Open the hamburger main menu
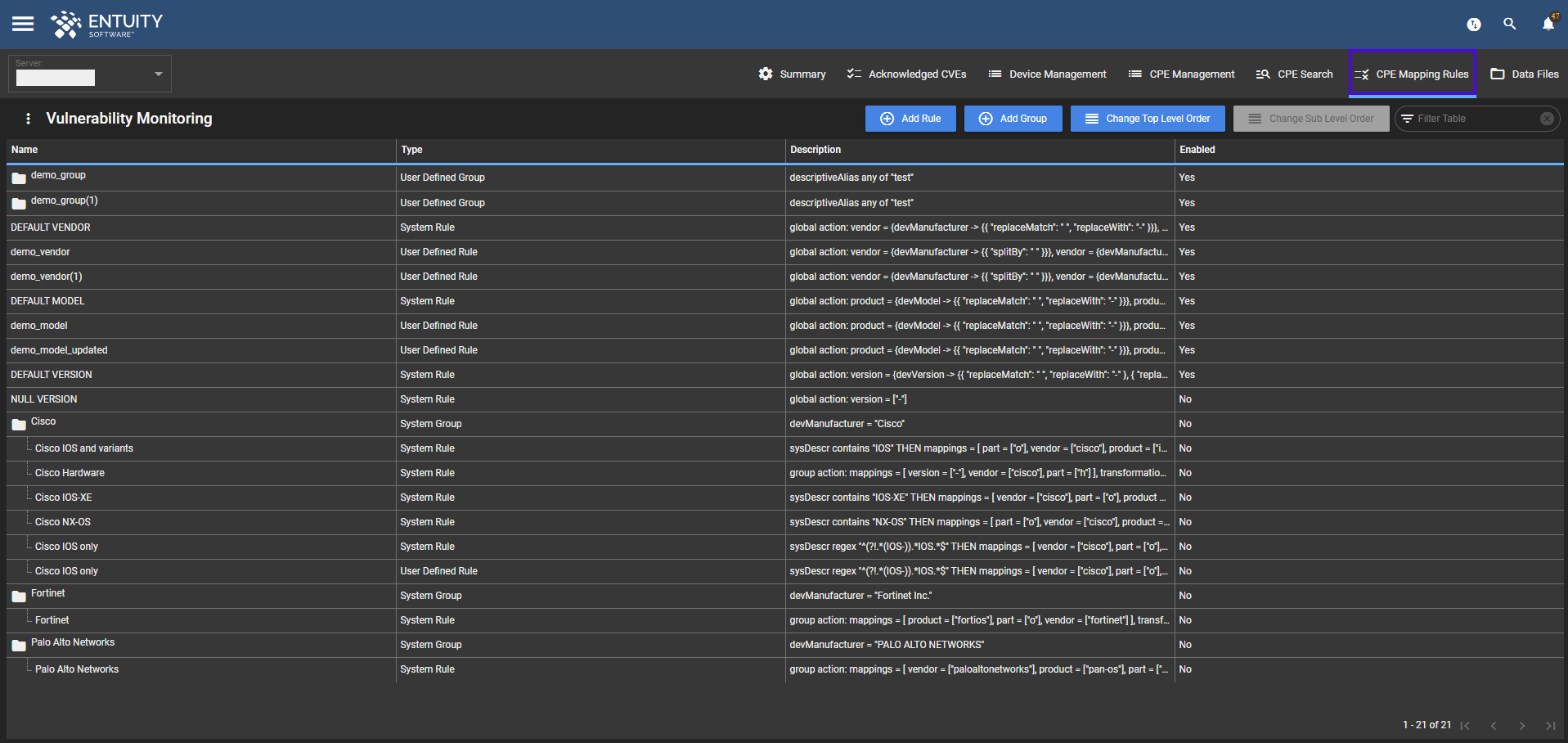Viewport: 1568px width, 743px height. click(23, 24)
